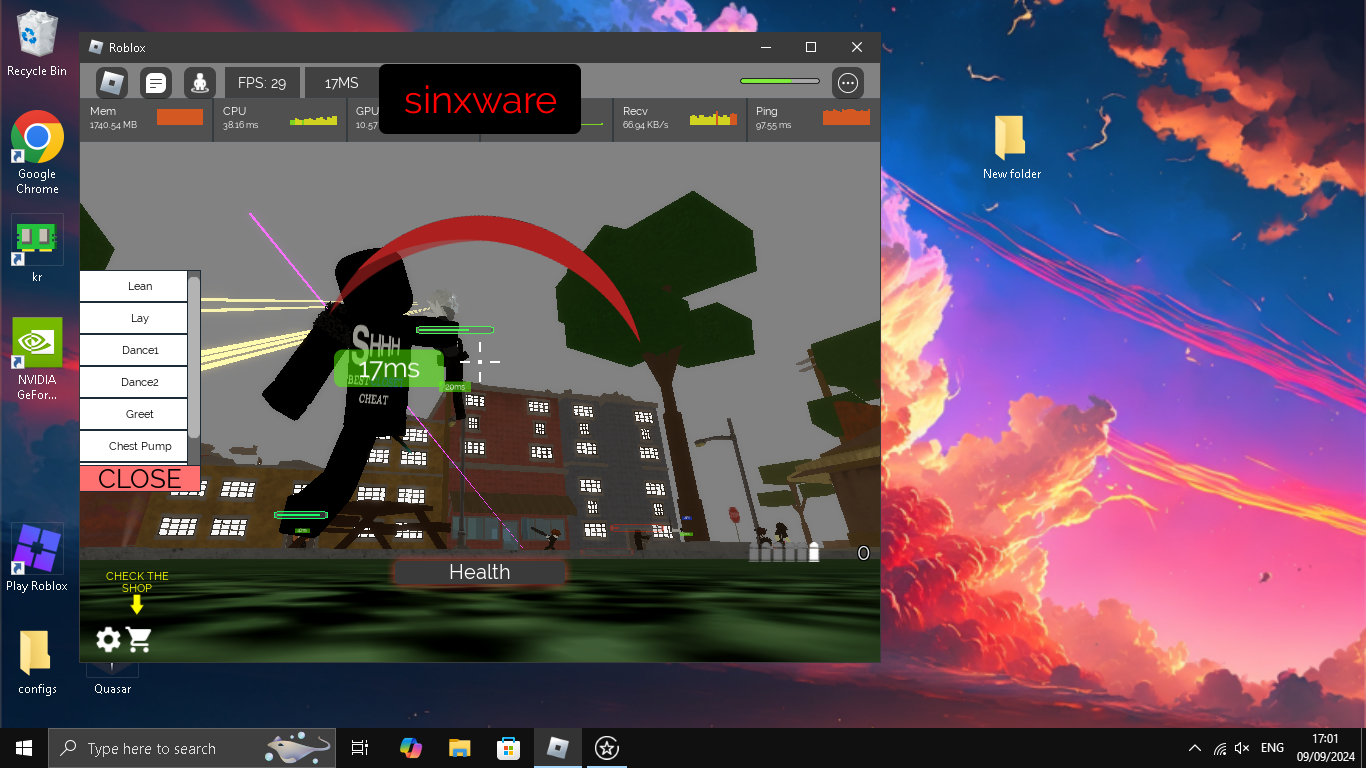Click the muted volume tray icon
Viewport: 1366px width, 768px height.
1243,748
